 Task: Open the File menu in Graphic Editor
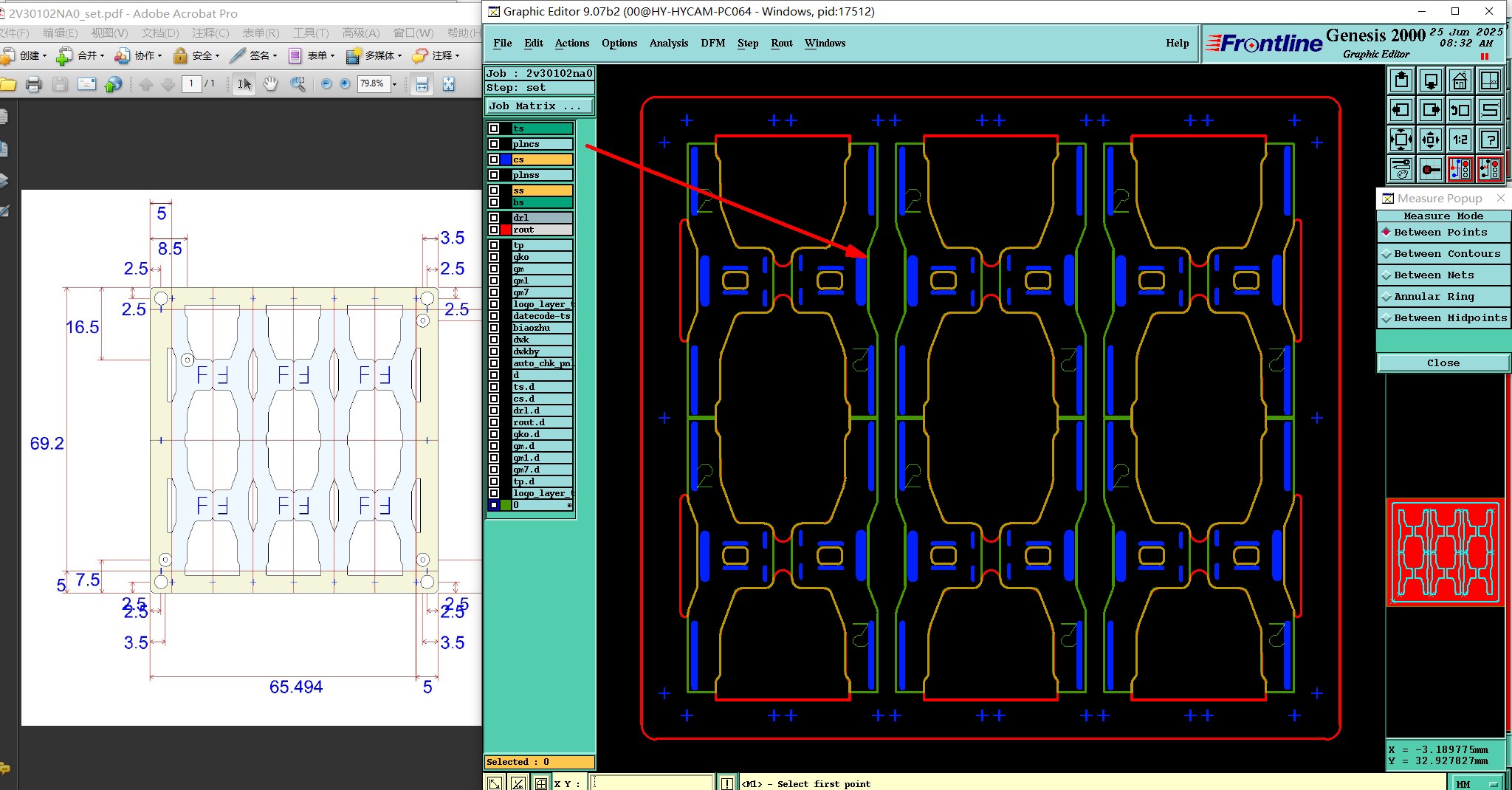502,43
